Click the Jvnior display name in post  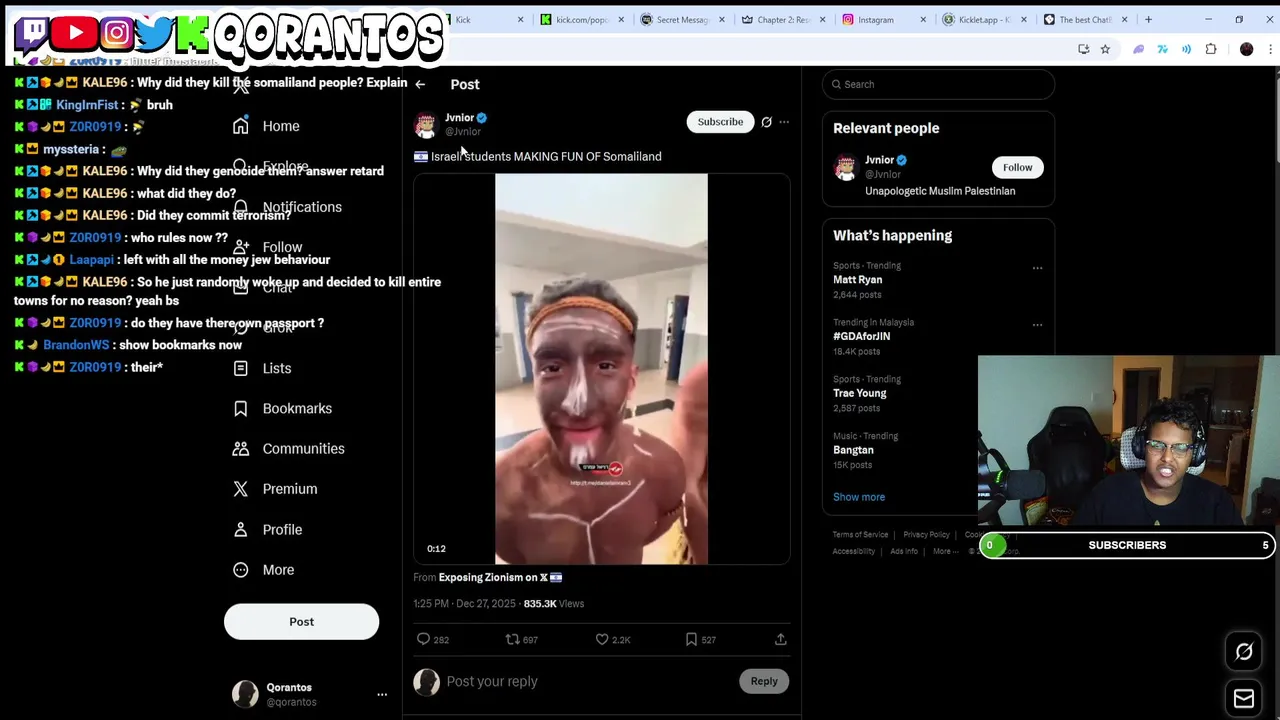click(x=459, y=118)
